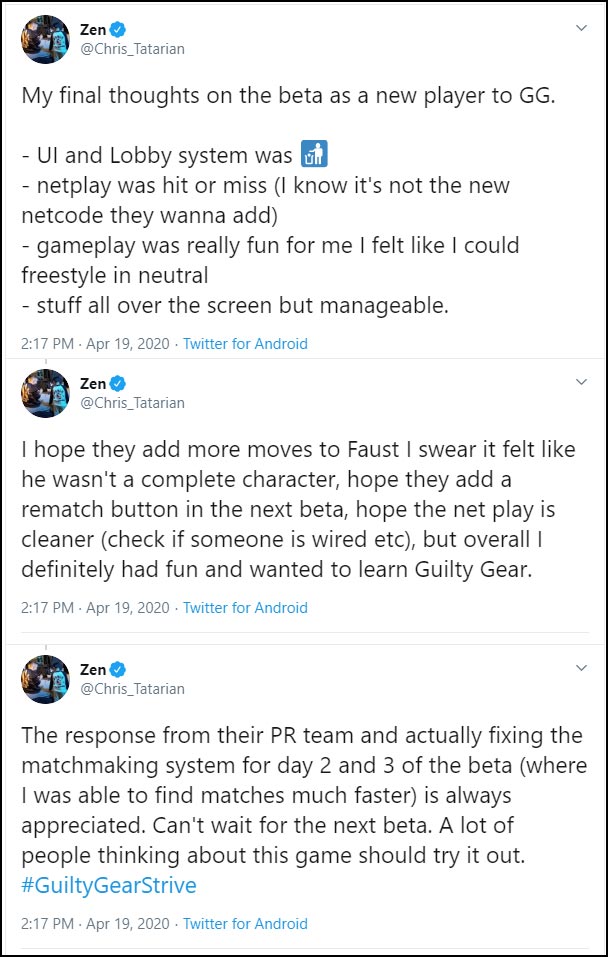Open the @Chris_Tatarian handle on the Faust tweet
The width and height of the screenshot is (608, 957).
[132, 402]
